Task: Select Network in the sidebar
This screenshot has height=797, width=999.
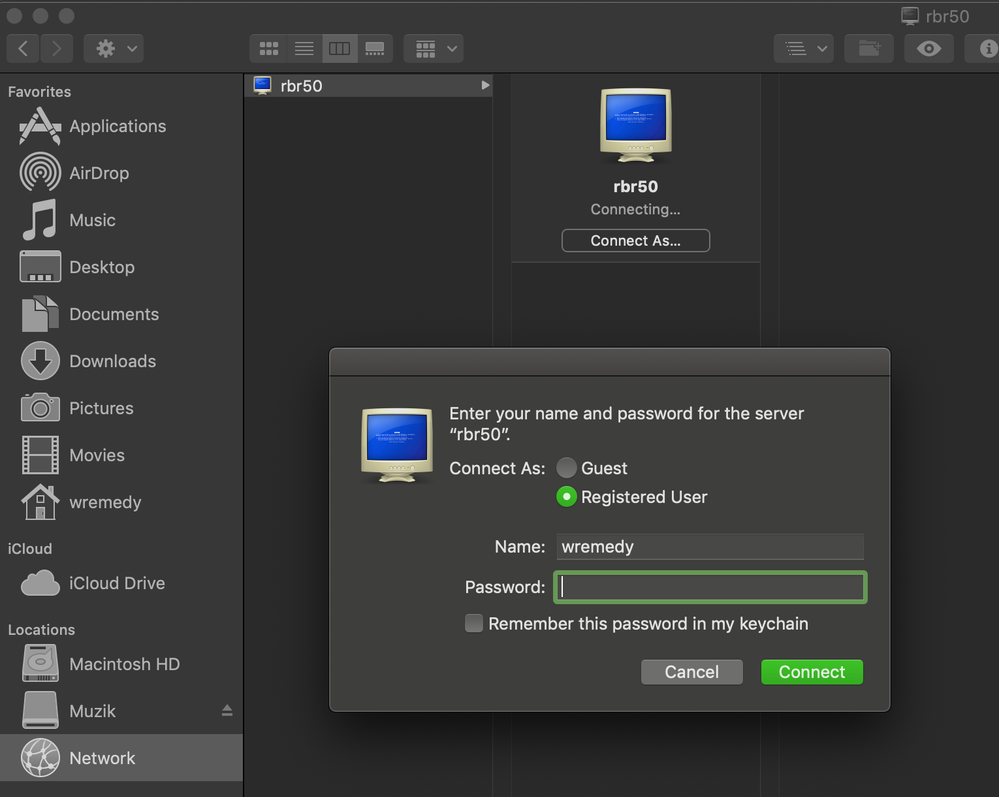Action: click(x=102, y=758)
